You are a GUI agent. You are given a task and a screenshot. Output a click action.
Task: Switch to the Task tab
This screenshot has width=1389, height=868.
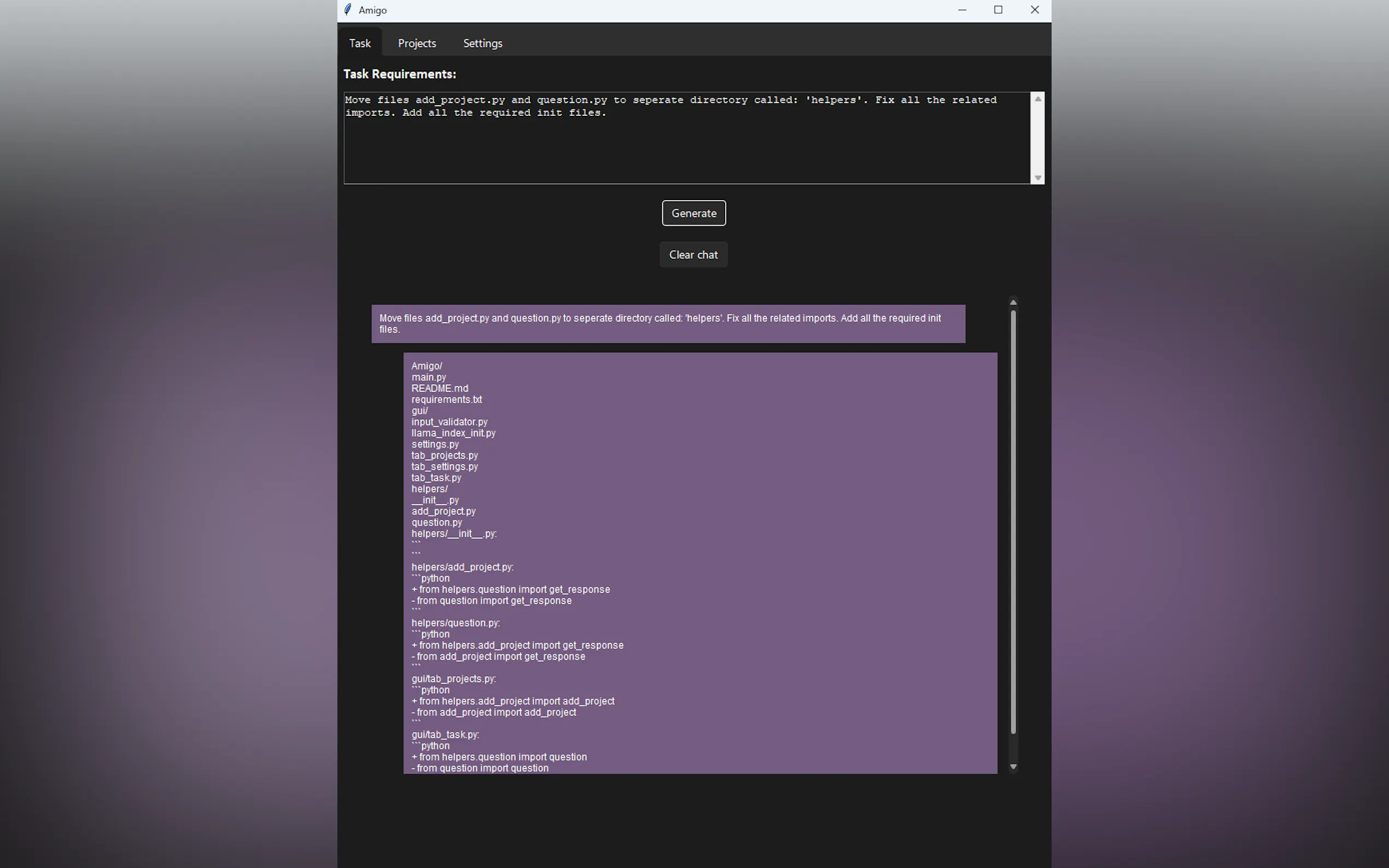click(360, 43)
